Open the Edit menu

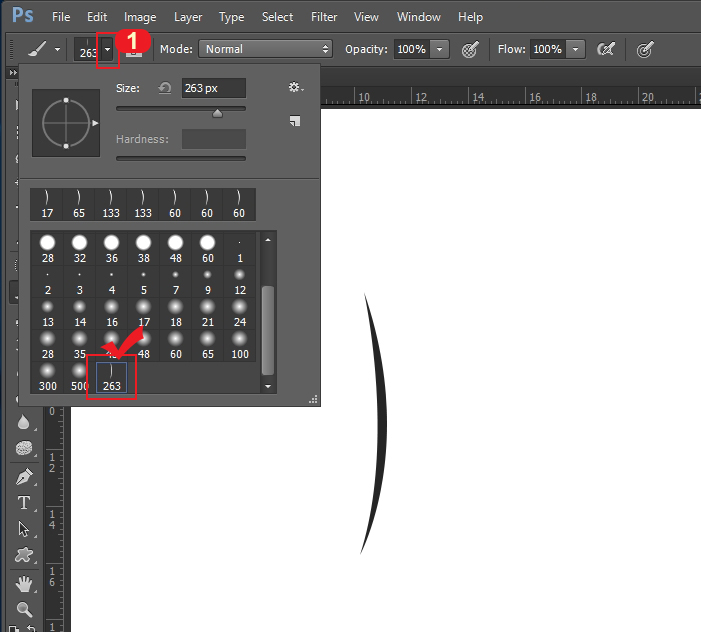[97, 17]
